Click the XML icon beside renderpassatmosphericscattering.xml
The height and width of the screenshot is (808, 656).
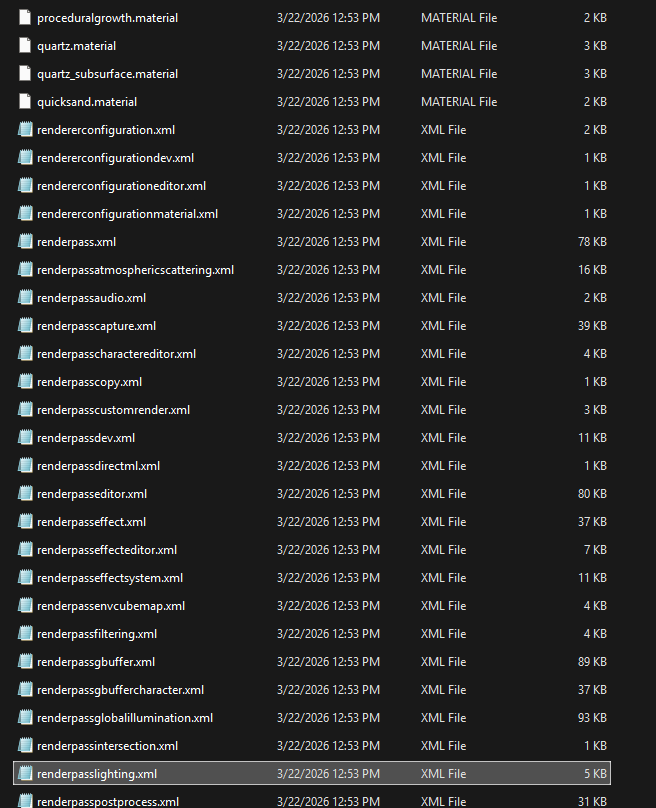(25, 270)
